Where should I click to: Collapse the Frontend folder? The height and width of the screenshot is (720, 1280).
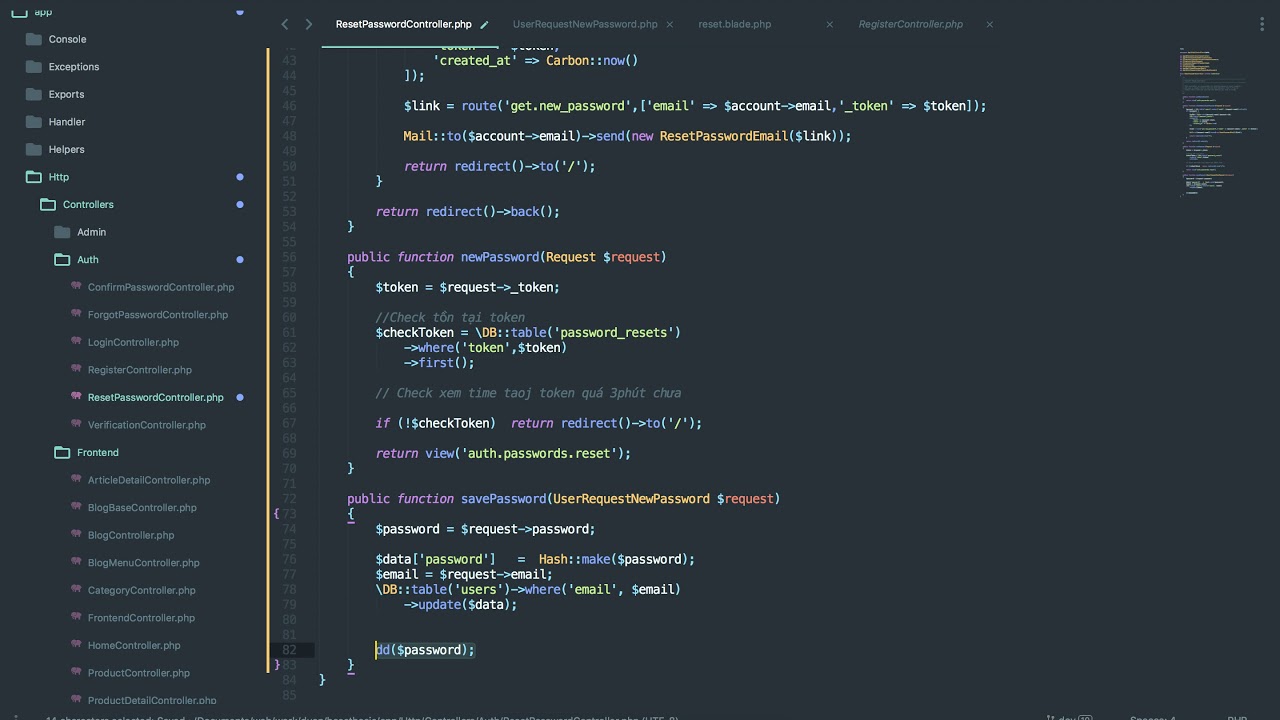[x=98, y=452]
